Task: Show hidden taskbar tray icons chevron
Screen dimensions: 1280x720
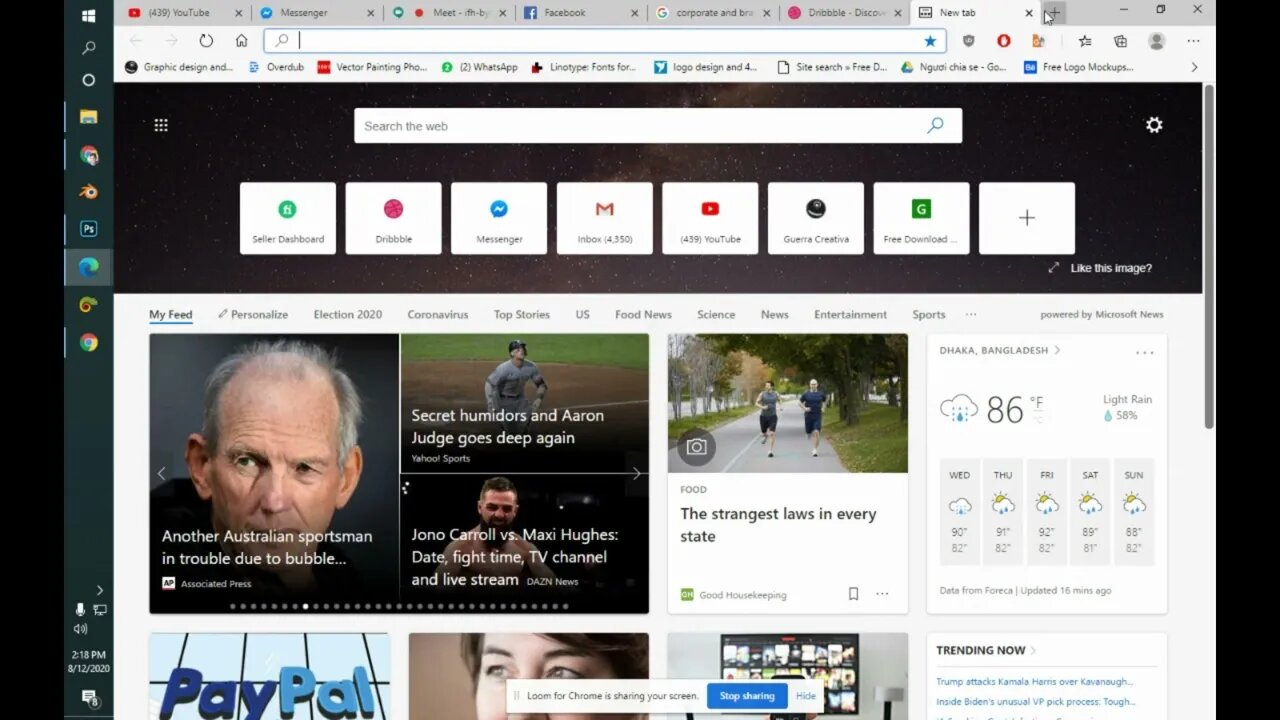Action: [99, 590]
